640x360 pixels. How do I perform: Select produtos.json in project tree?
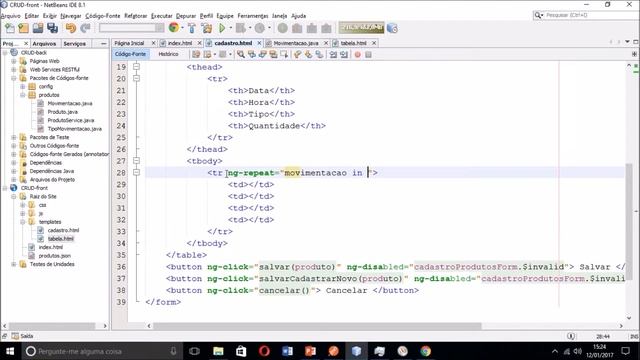55,256
